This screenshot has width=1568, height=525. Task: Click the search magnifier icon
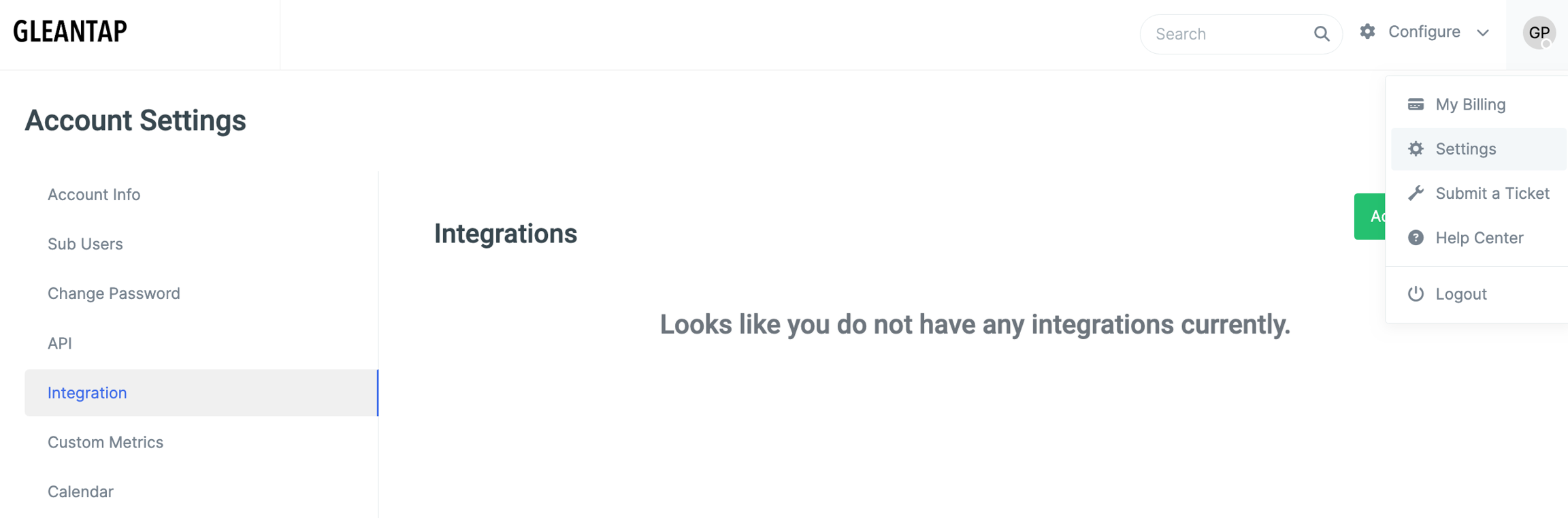coord(1321,34)
